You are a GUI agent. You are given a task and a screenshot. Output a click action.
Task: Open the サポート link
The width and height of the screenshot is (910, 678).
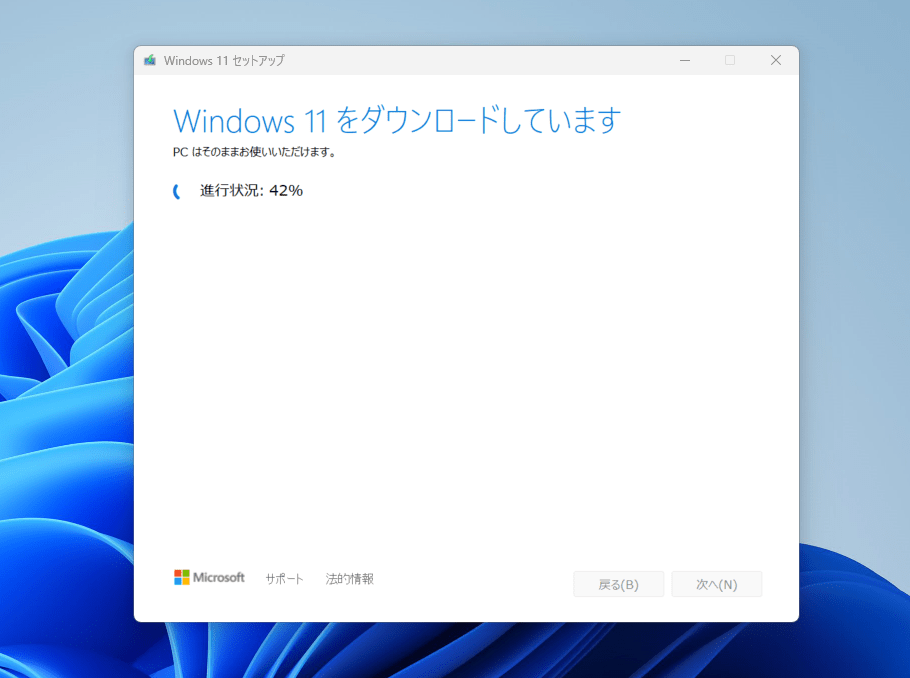(x=284, y=579)
